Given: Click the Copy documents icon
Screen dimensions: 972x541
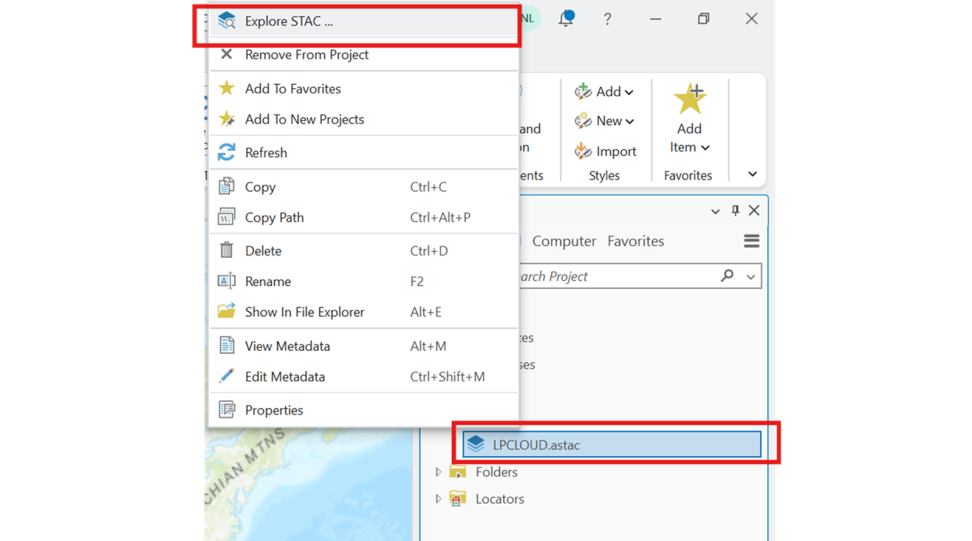Looking at the screenshot, I should click(227, 186).
